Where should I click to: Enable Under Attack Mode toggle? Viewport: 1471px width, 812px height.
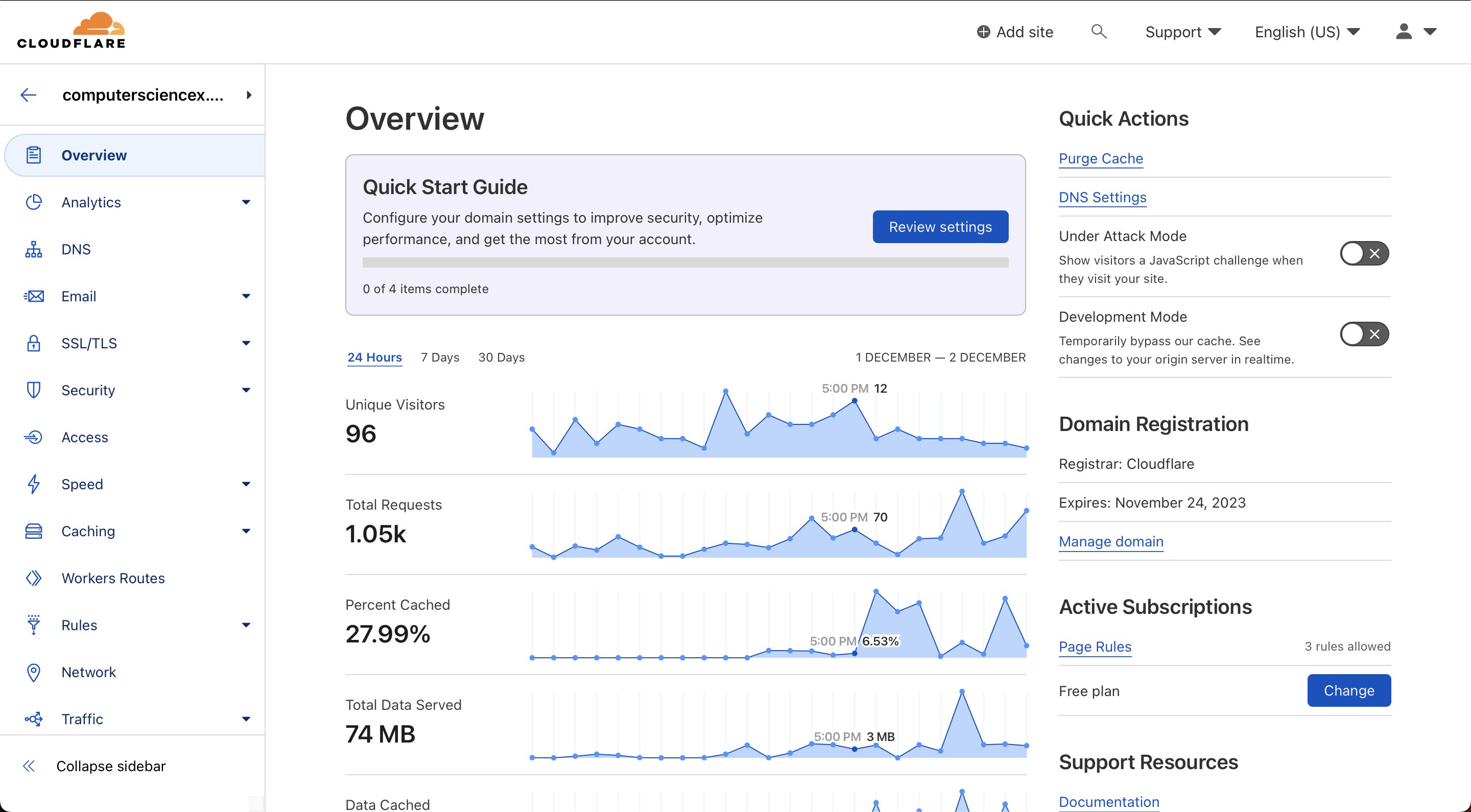click(1364, 253)
